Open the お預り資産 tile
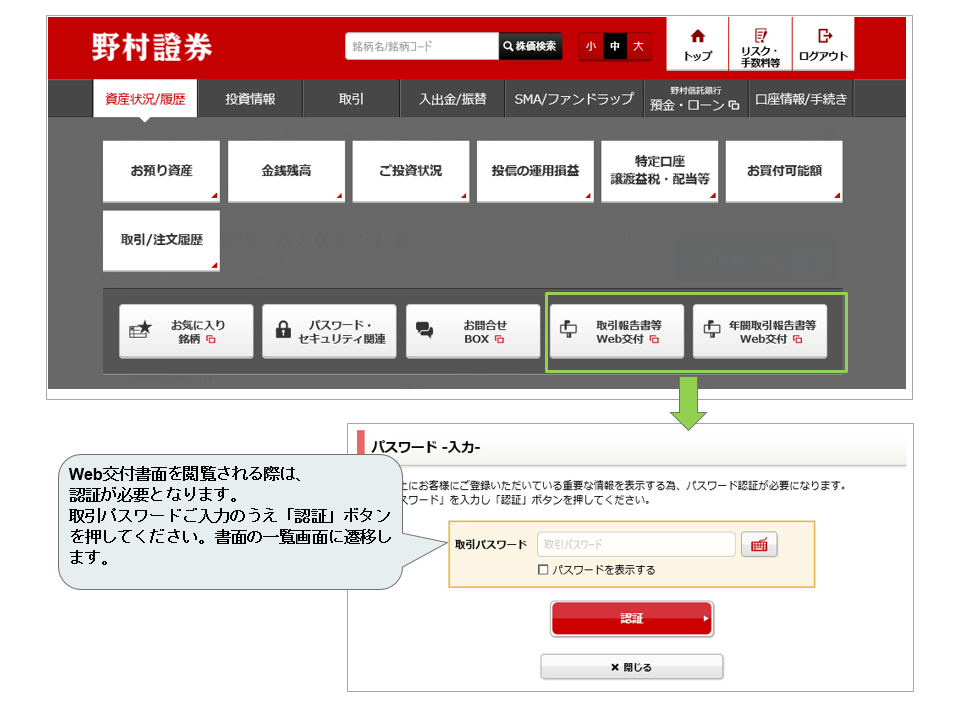 162,171
